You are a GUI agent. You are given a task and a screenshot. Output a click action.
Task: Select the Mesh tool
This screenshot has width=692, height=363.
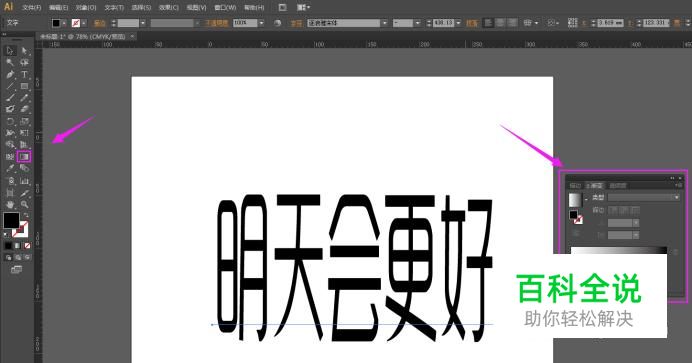[10, 157]
